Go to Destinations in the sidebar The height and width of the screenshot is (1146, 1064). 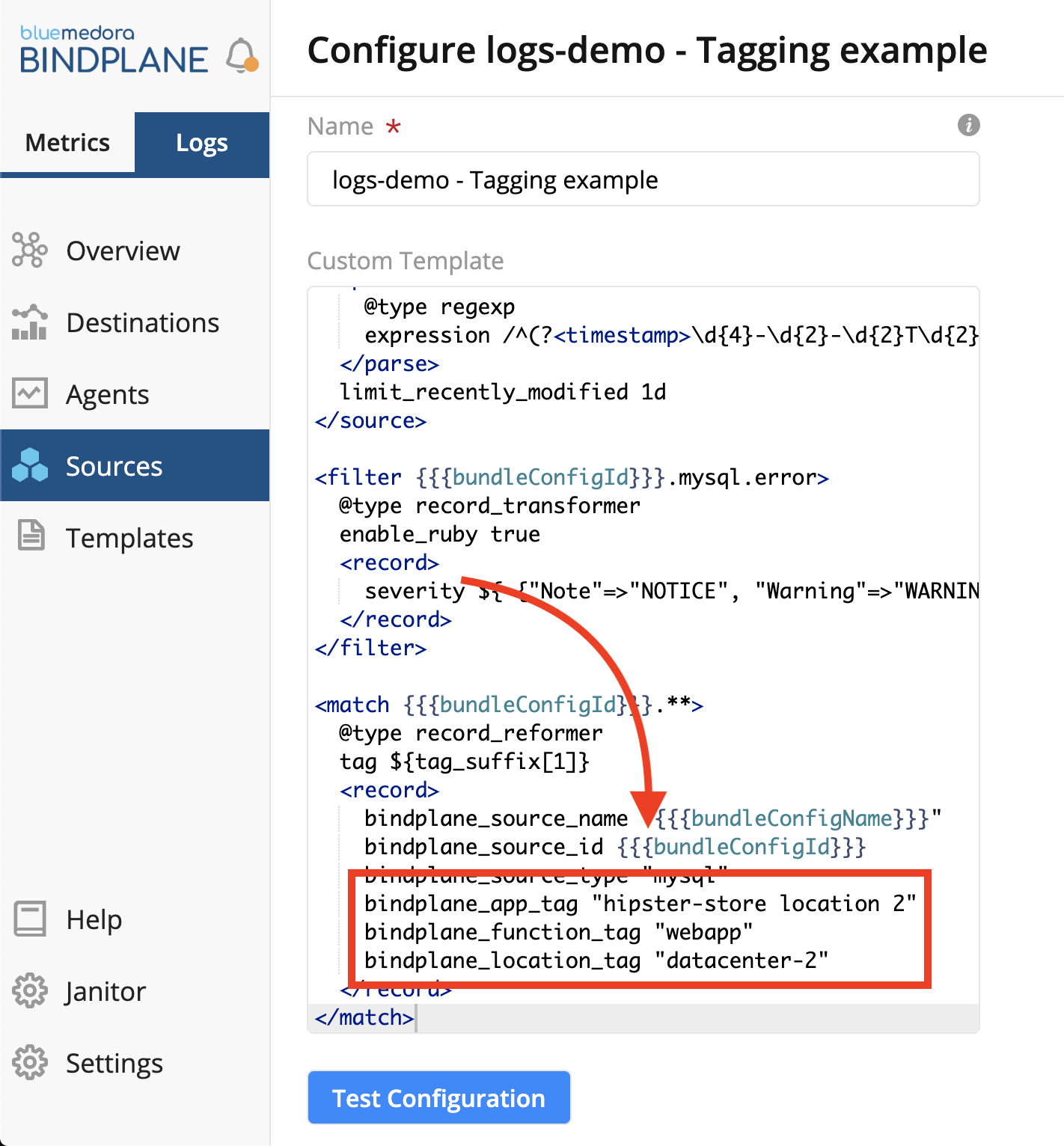[143, 323]
